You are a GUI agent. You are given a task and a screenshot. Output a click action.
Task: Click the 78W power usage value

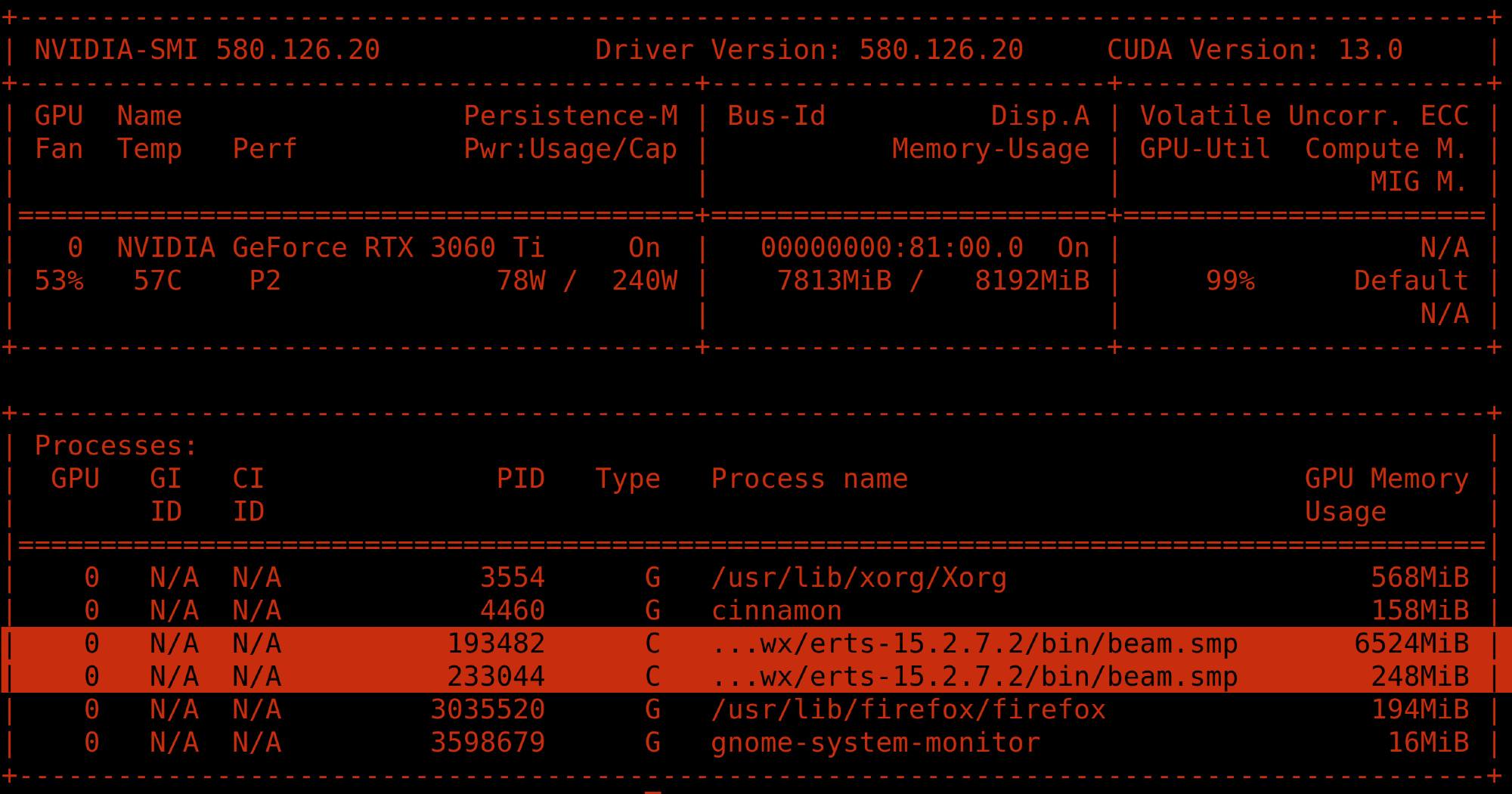[520, 281]
